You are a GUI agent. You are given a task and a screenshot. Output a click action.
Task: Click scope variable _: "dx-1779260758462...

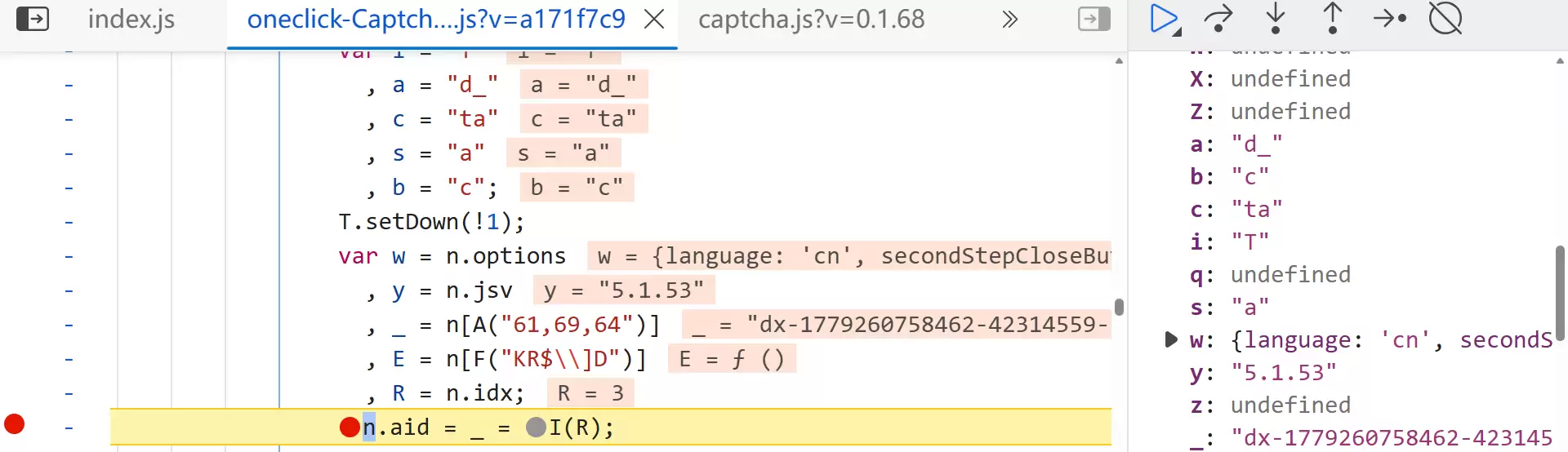click(1370, 438)
